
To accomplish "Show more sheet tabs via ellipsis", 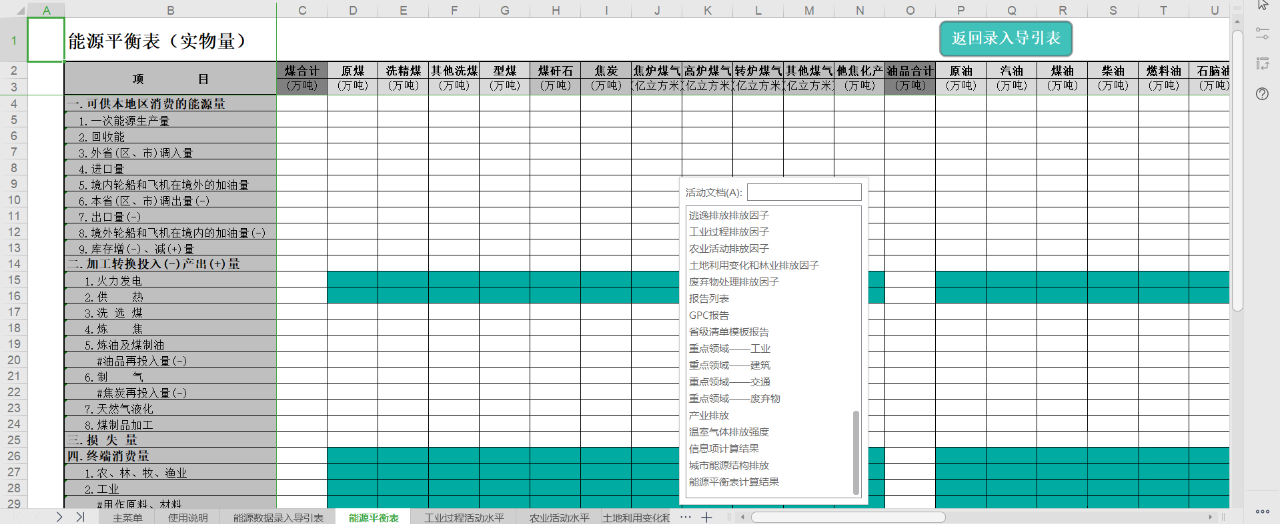I will pyautogui.click(x=685, y=517).
